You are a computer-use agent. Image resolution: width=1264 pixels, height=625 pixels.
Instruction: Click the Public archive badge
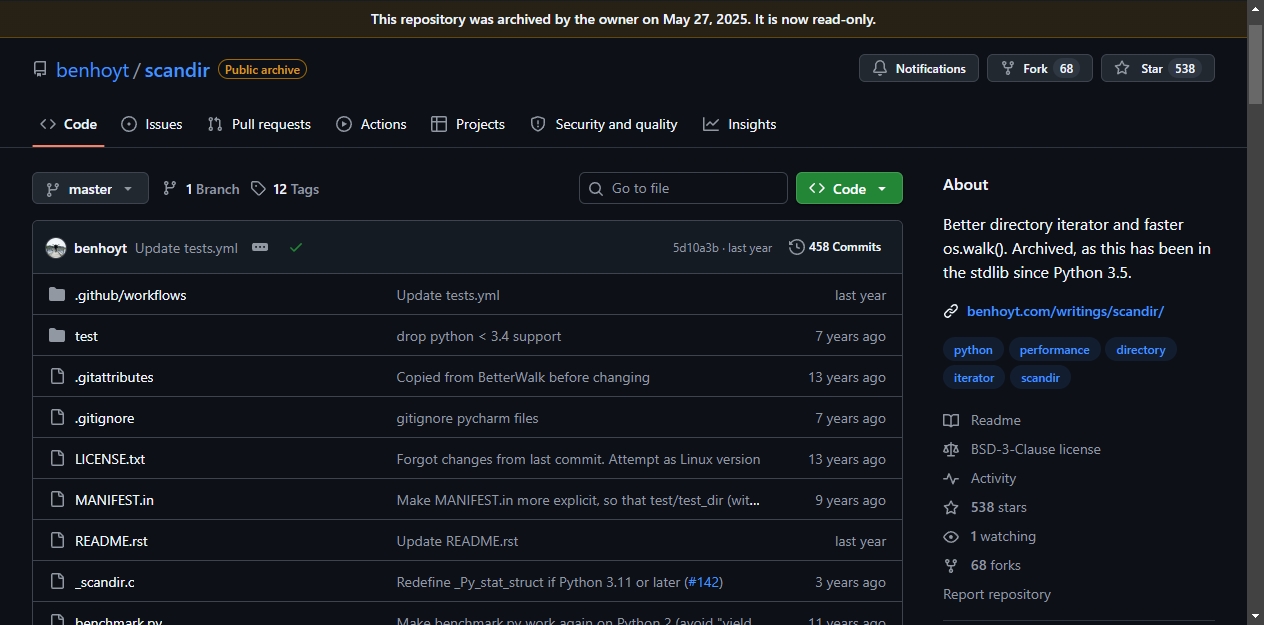pos(262,69)
